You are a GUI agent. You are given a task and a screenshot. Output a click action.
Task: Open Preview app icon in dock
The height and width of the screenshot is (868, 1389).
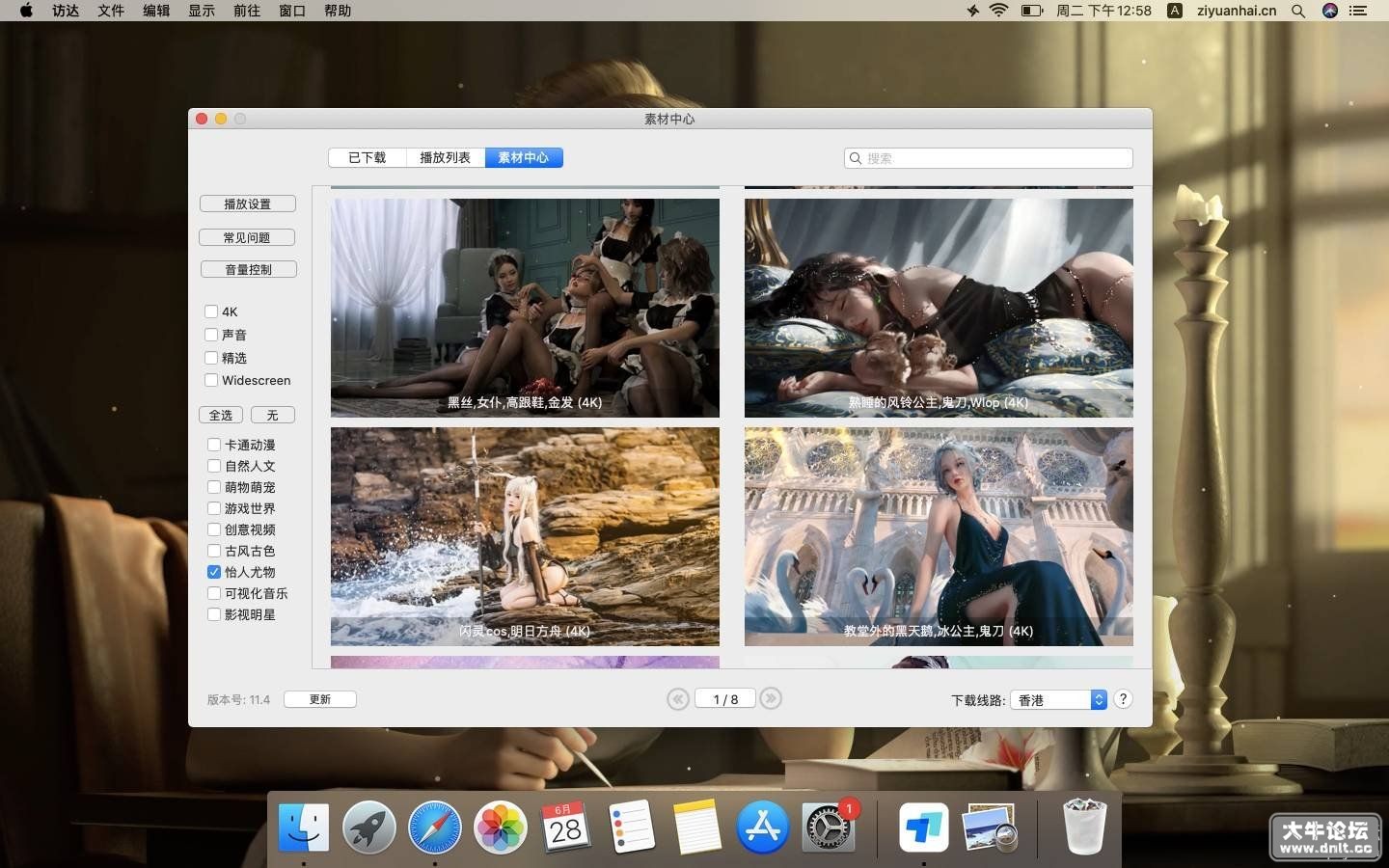click(990, 827)
